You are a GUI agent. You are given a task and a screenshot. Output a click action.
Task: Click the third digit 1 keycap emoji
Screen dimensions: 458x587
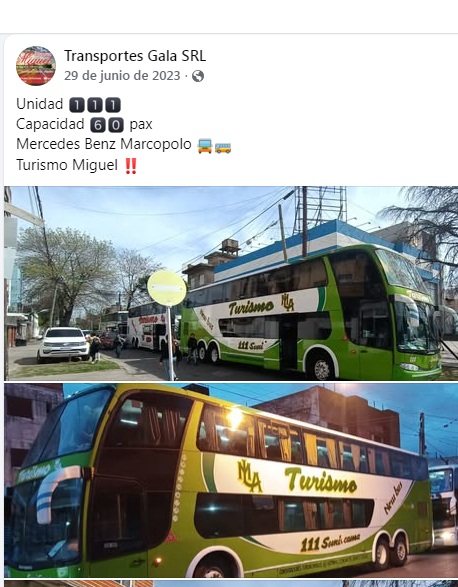coord(113,105)
